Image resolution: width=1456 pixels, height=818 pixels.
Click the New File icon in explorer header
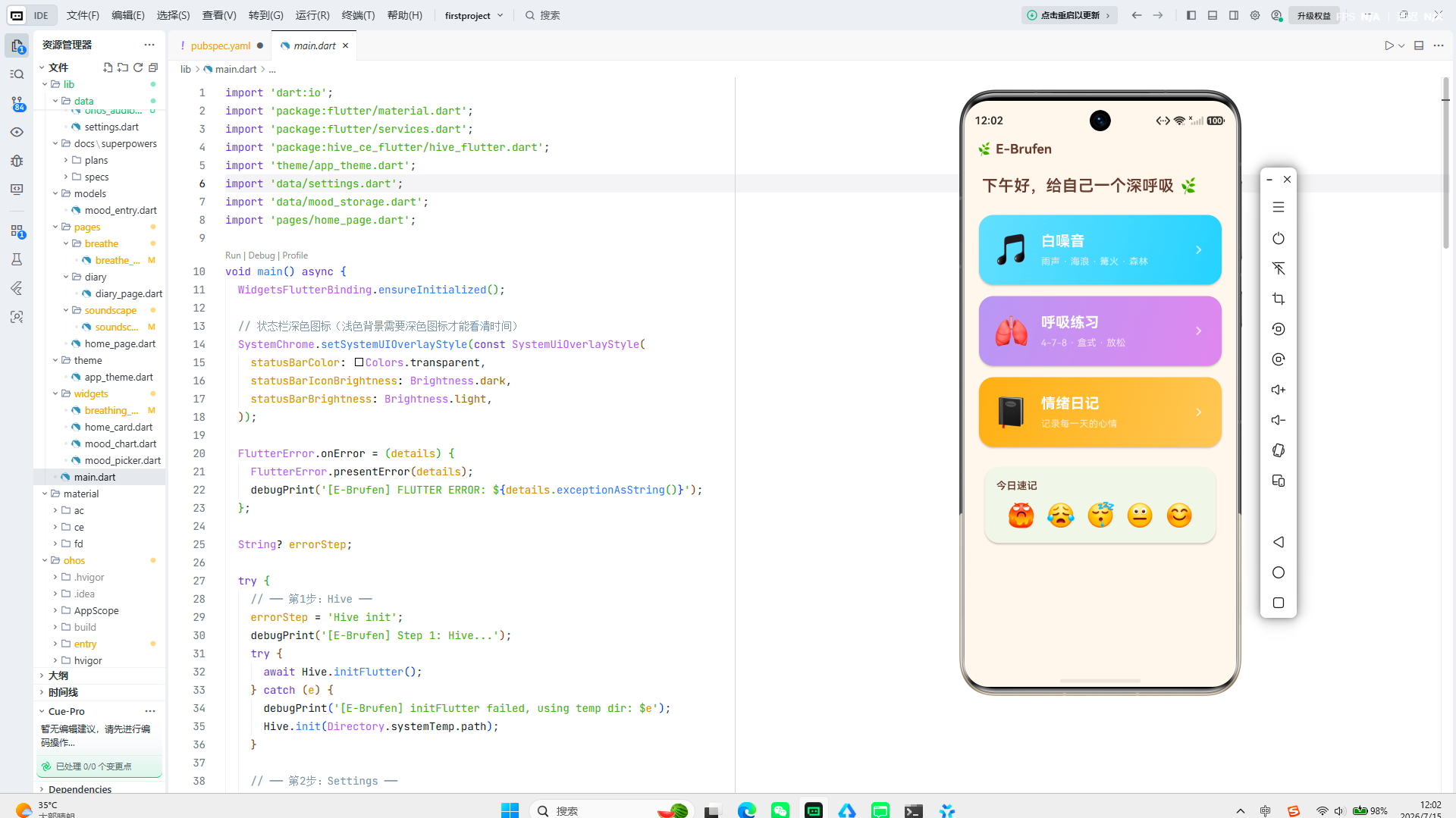(108, 67)
